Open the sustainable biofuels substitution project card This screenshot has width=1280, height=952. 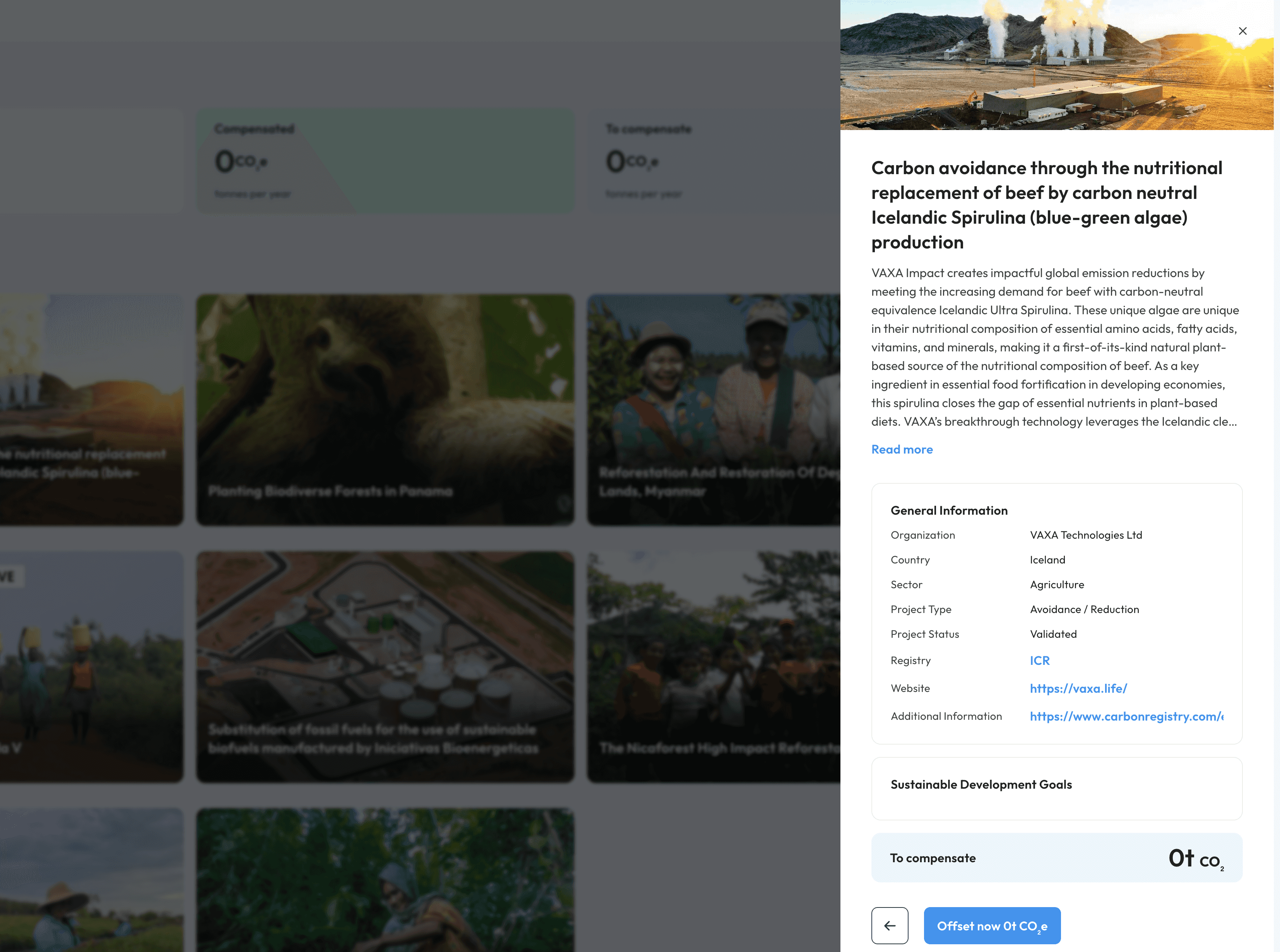point(385,666)
